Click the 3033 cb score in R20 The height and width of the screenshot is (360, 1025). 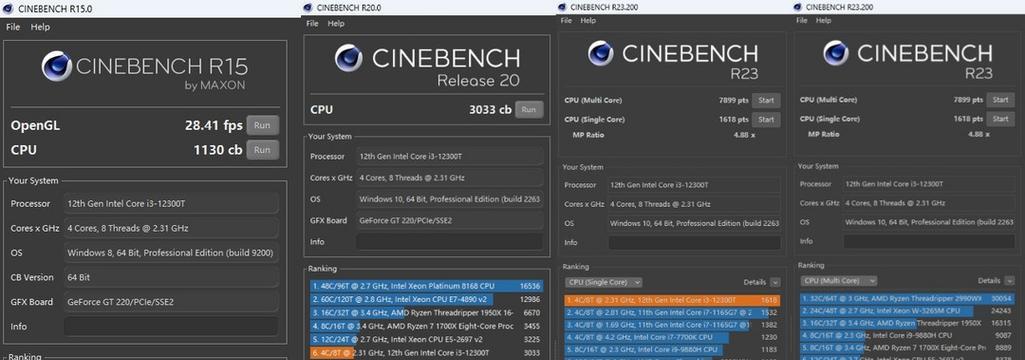coord(490,110)
